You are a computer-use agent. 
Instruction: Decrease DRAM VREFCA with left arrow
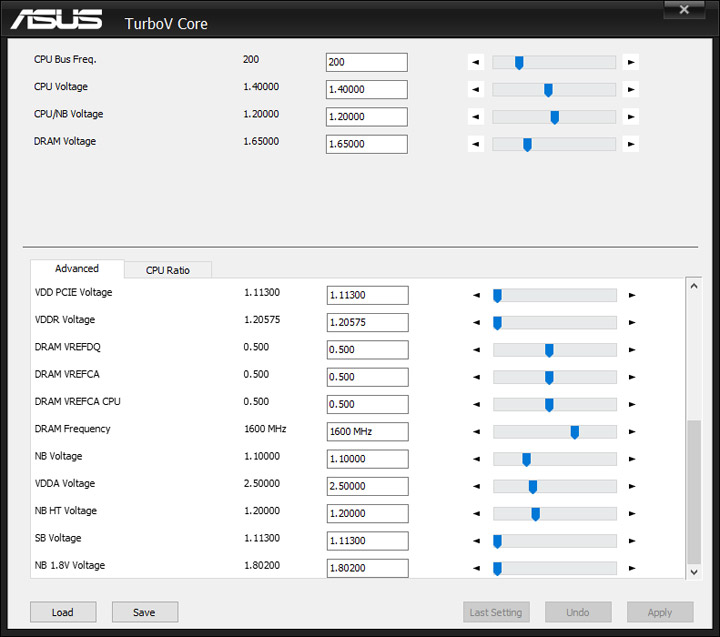pos(477,377)
